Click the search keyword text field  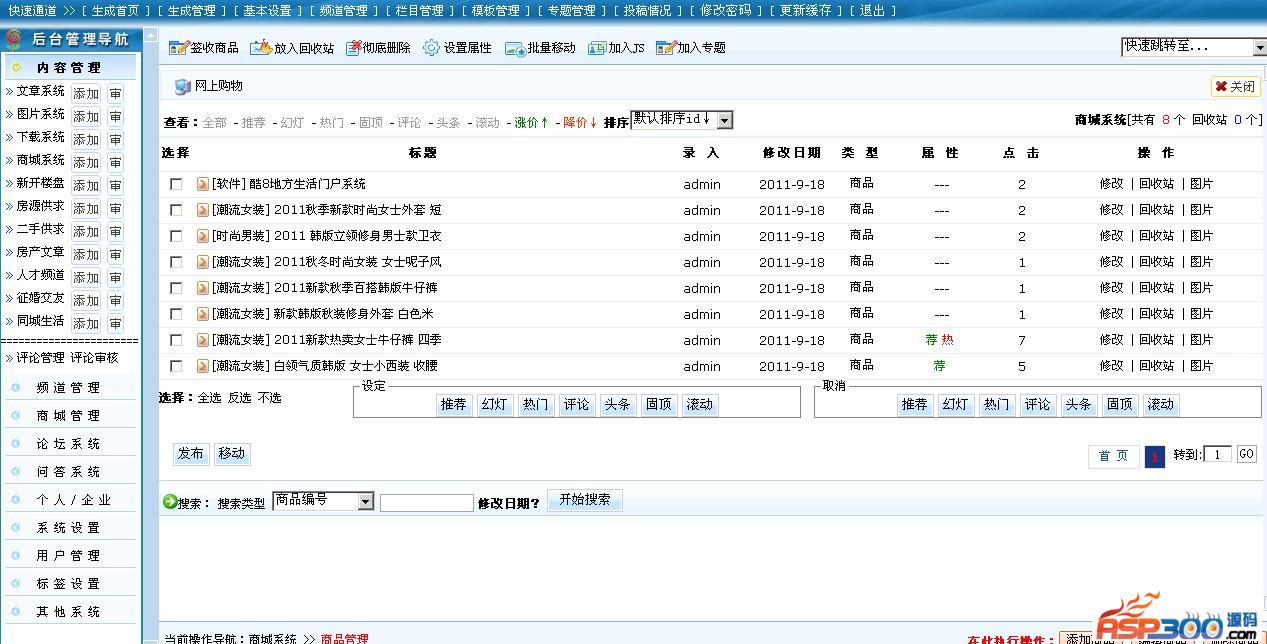(x=427, y=503)
